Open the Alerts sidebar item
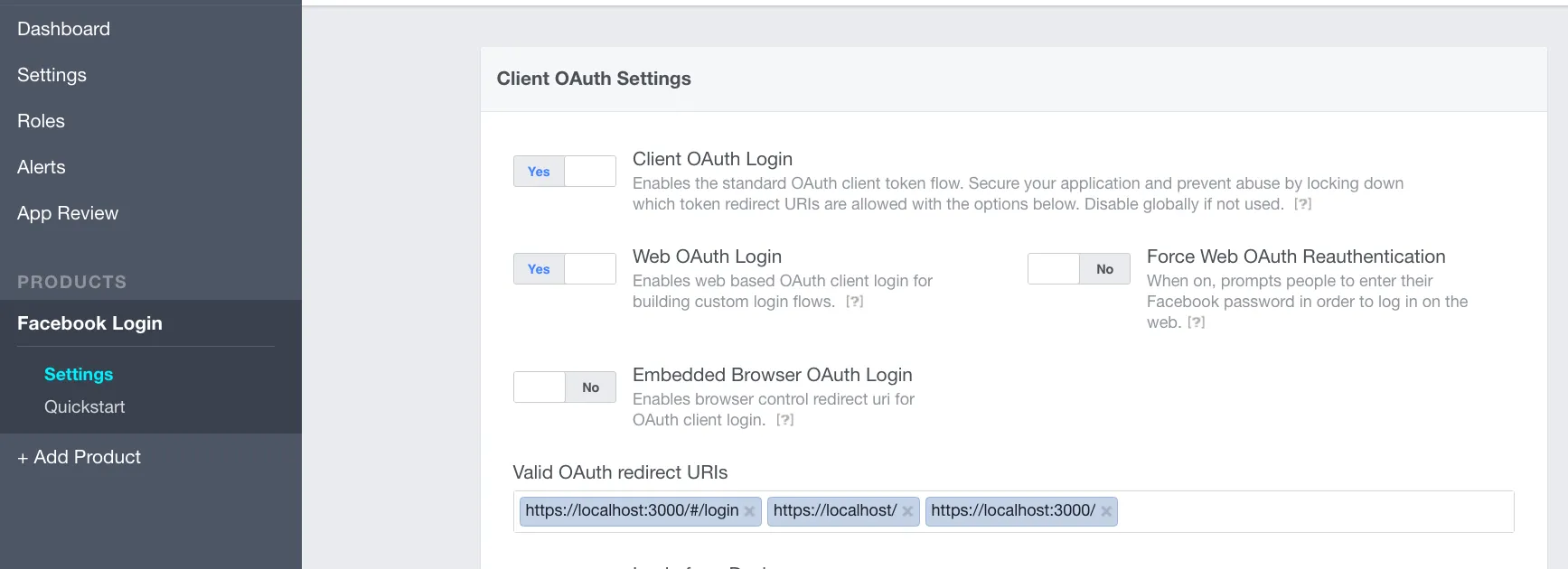The height and width of the screenshot is (569, 1568). coord(41,167)
